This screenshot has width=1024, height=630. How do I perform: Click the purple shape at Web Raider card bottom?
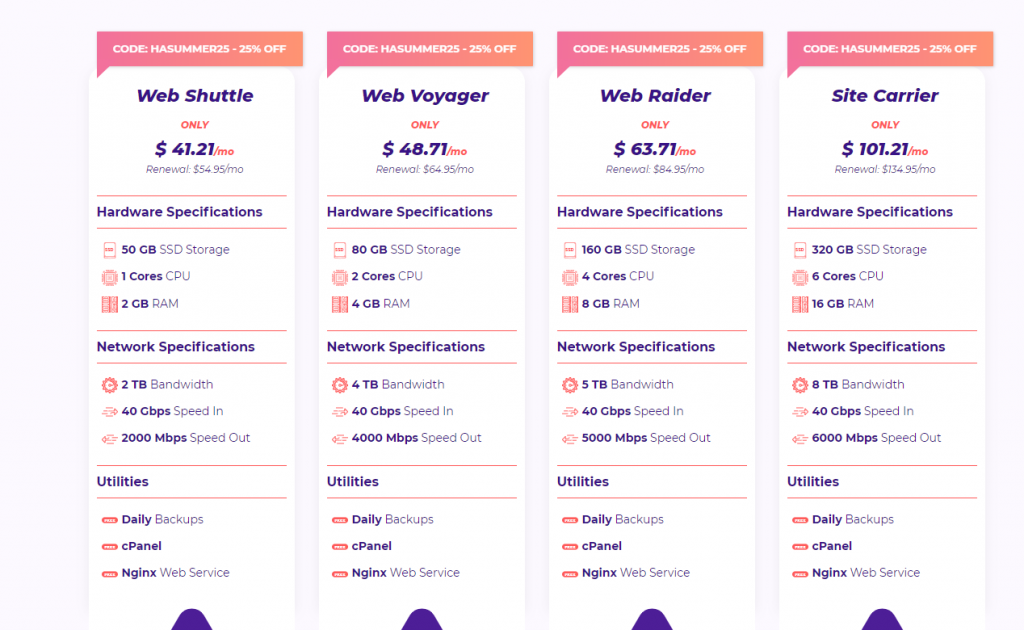(x=652, y=620)
